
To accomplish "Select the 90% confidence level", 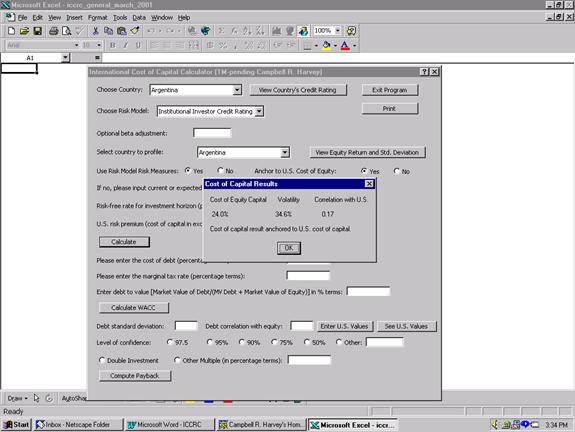I will (x=241, y=342).
